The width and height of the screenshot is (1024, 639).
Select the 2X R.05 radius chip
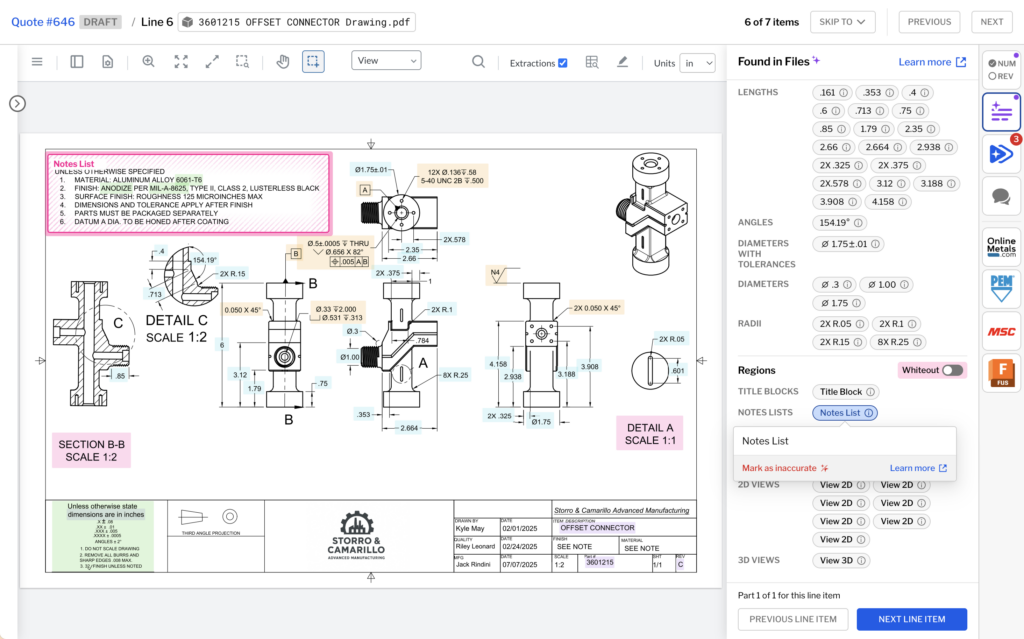(840, 323)
